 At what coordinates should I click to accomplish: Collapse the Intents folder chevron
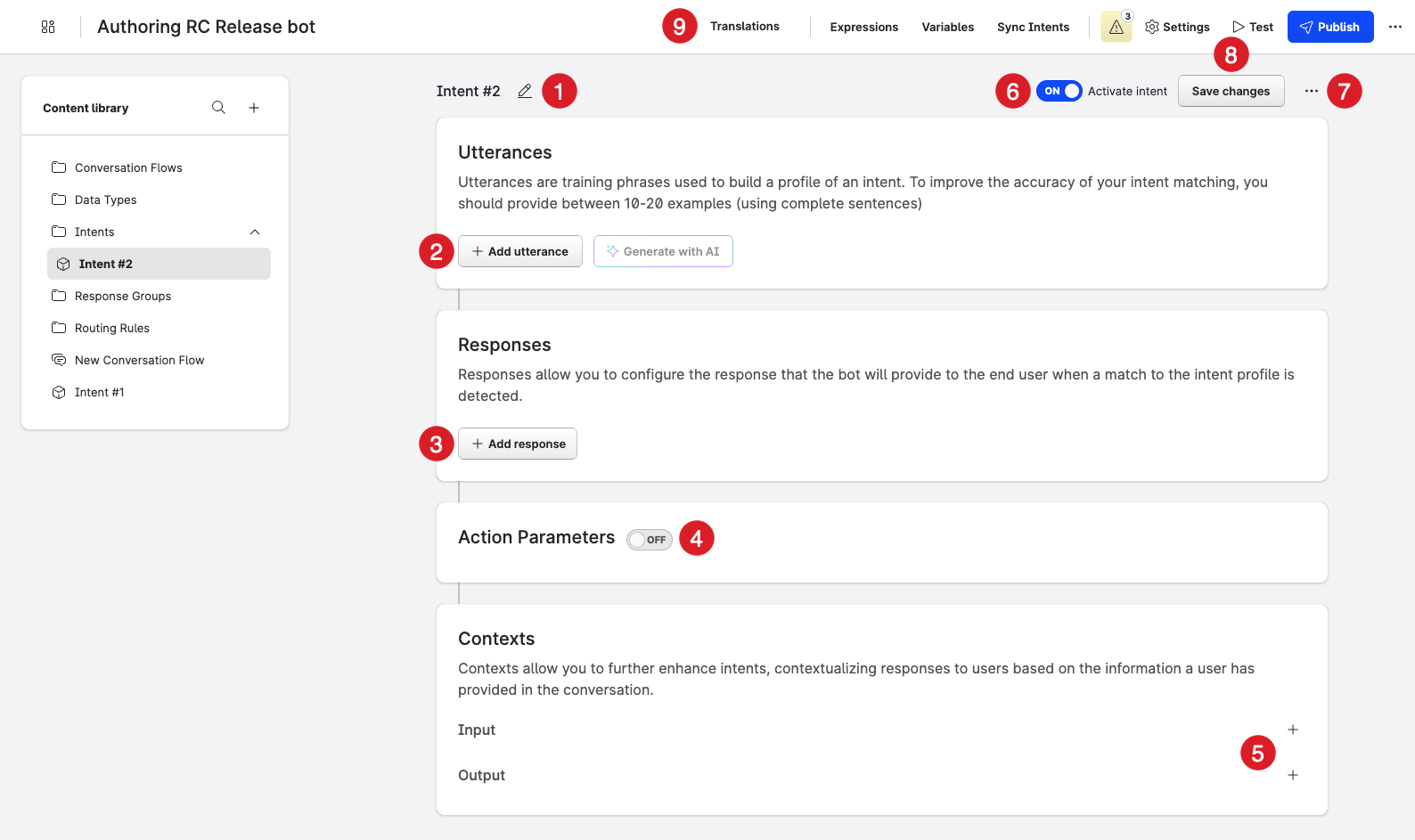(x=255, y=232)
